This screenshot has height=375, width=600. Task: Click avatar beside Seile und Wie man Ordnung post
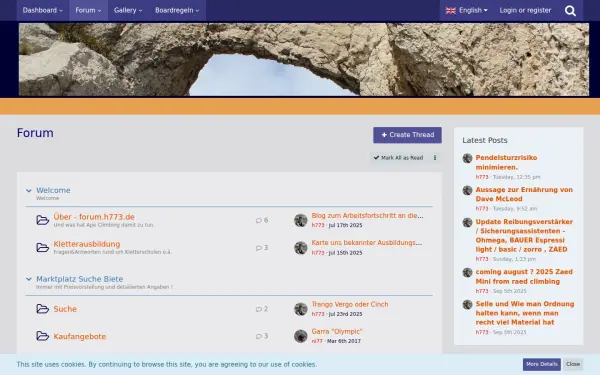467,305
